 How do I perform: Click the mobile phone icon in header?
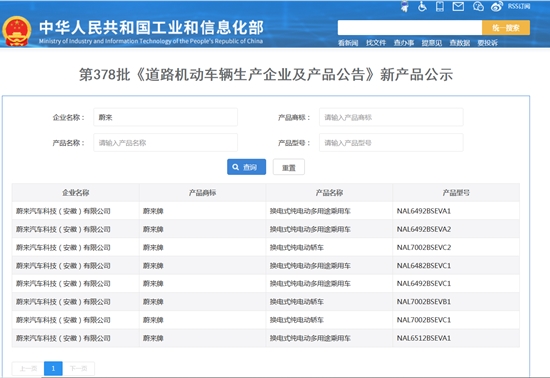coord(440,6)
